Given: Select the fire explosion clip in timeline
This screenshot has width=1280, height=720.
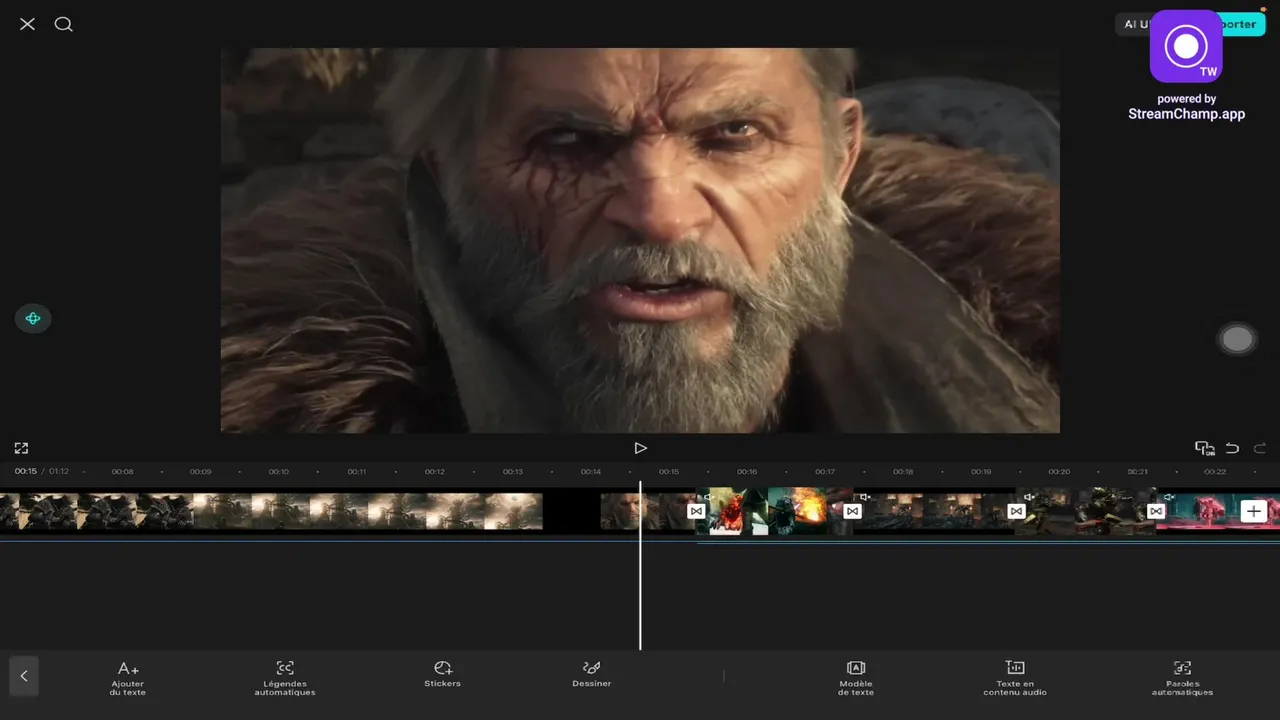Looking at the screenshot, I should click(x=775, y=511).
